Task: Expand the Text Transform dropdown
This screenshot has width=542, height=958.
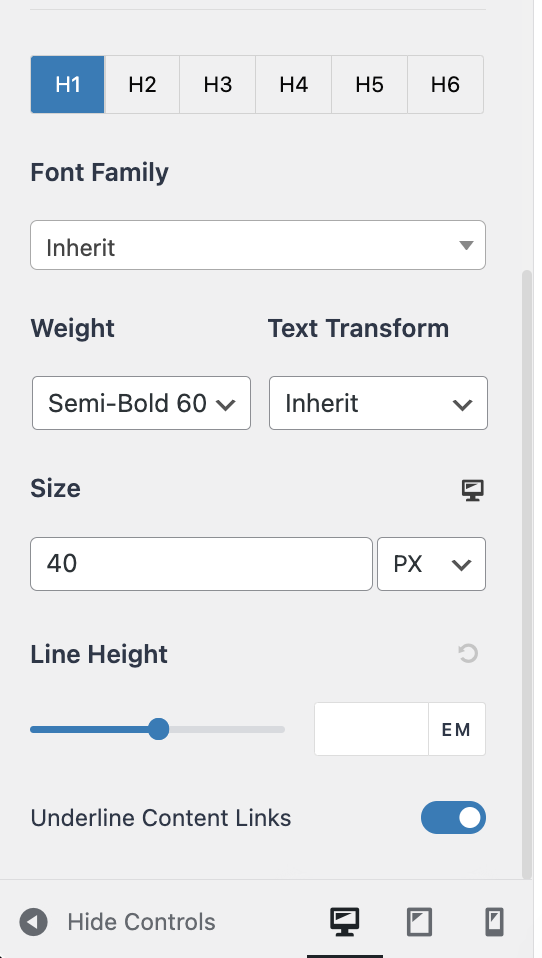Action: coord(378,403)
